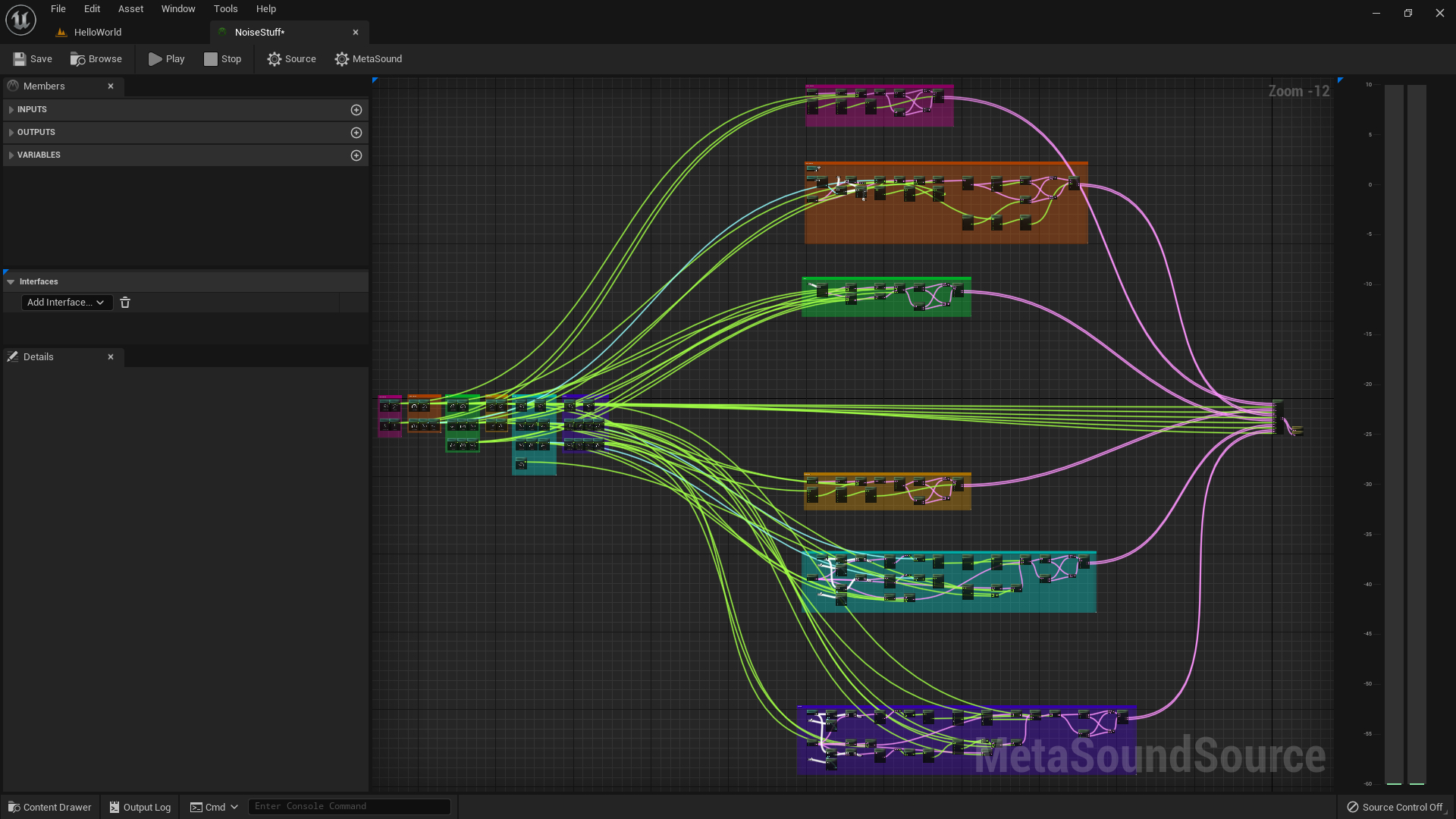Expand the INPUTS section
The width and height of the screenshot is (1456, 819).
(11, 110)
